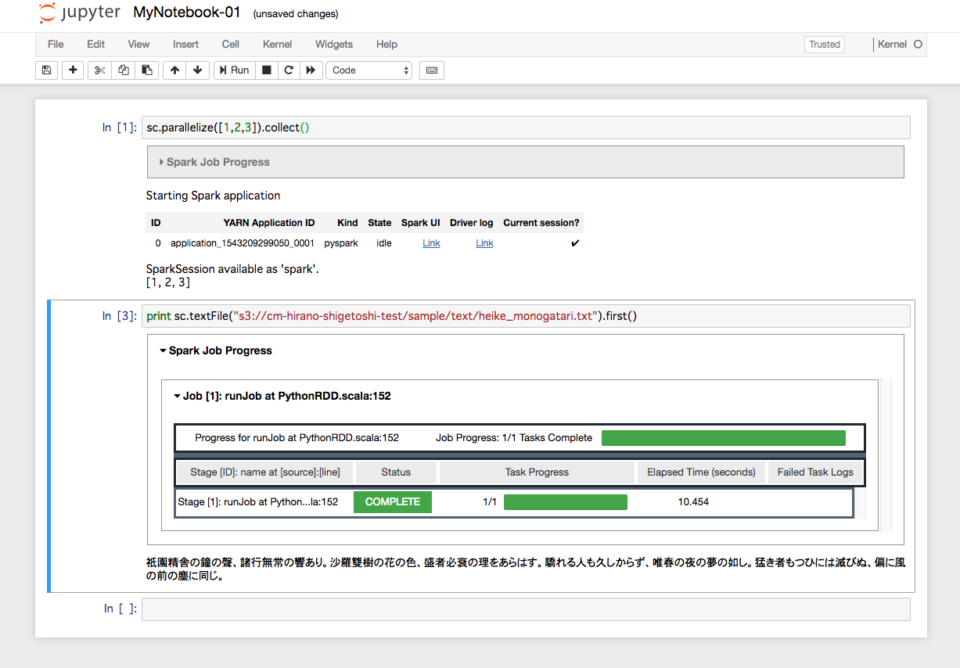Screen dimensions: 960x668
Task: Open the Kernel menu
Action: [x=276, y=44]
